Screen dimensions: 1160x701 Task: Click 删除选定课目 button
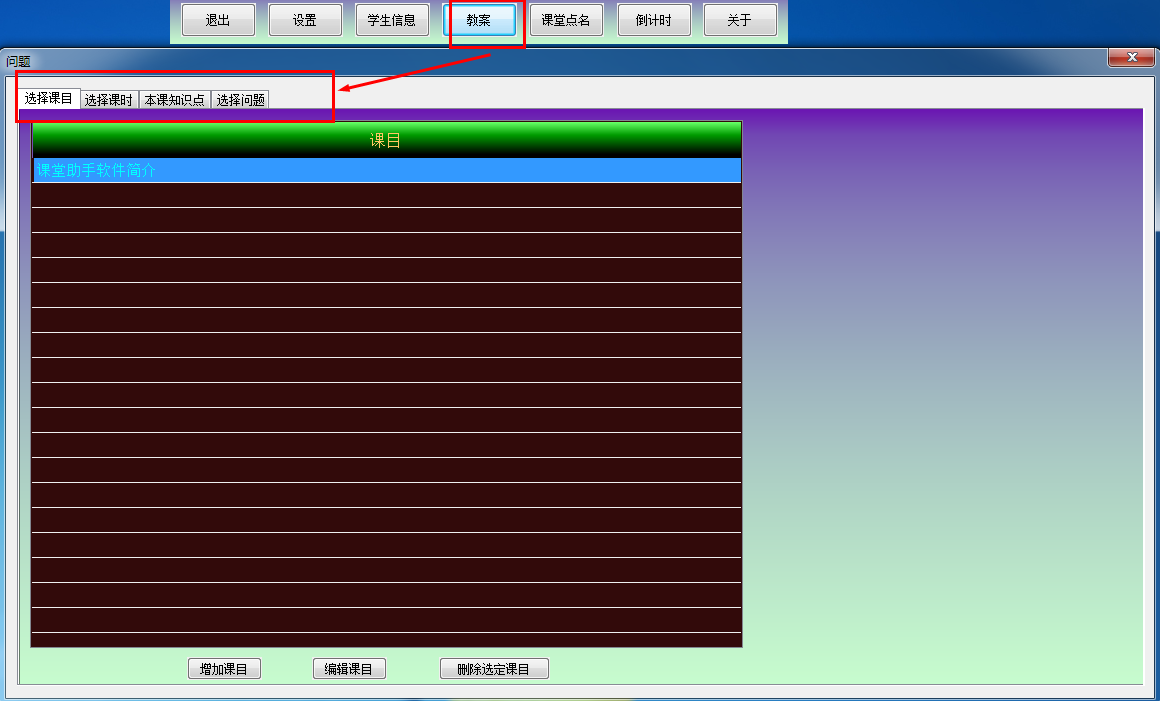pyautogui.click(x=494, y=669)
